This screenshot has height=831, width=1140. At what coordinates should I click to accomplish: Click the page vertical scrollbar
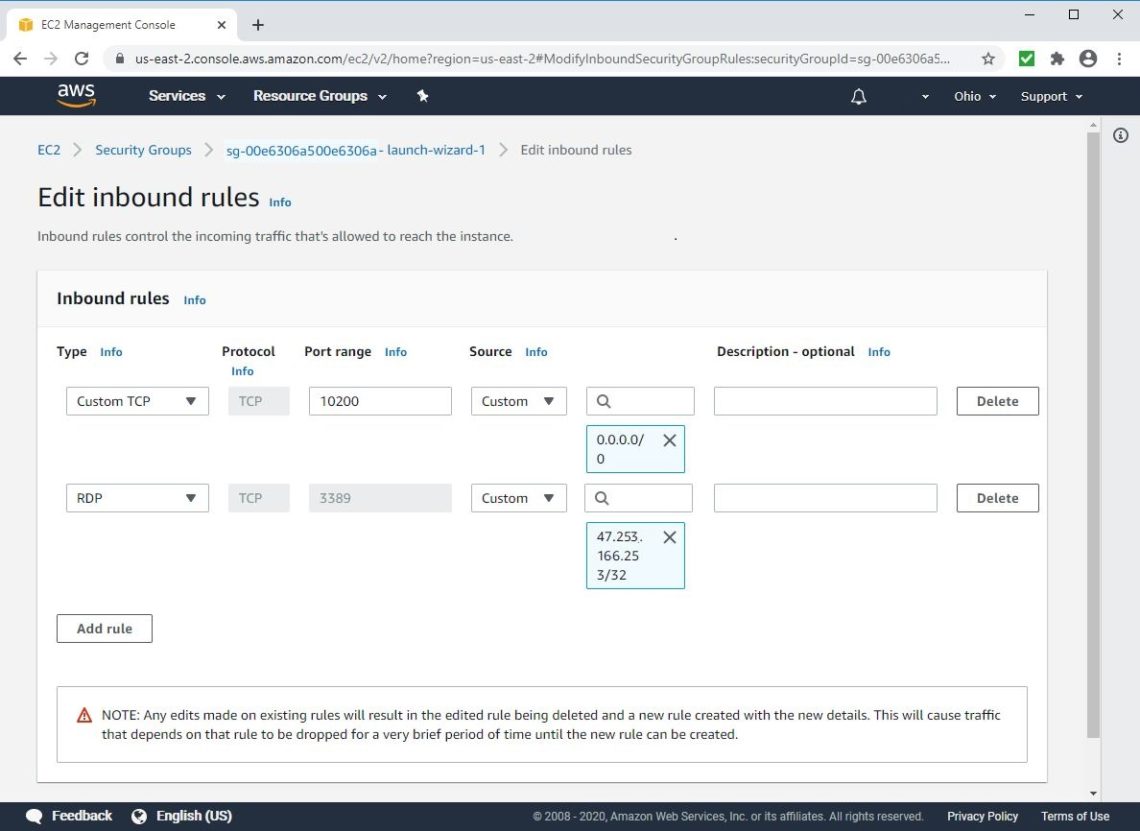[x=1093, y=435]
